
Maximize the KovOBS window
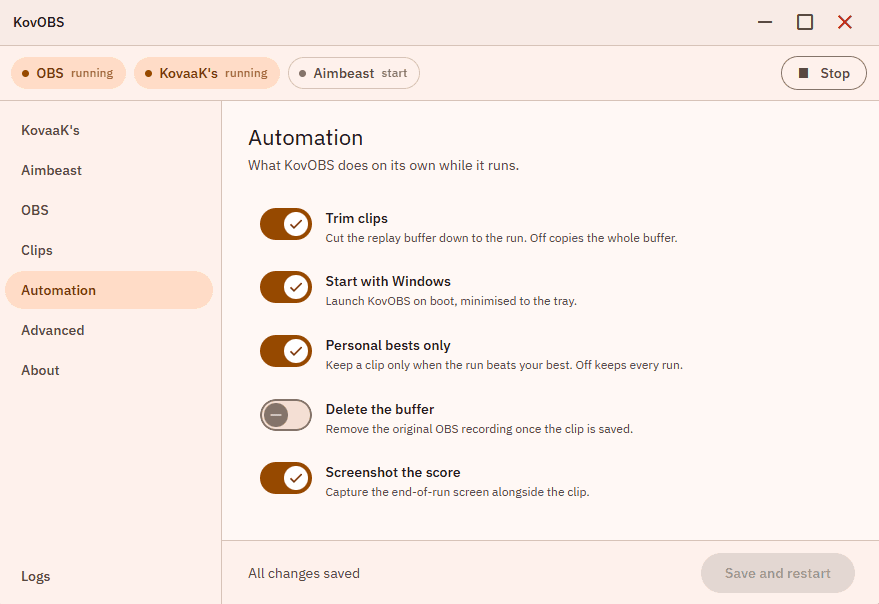pyautogui.click(x=805, y=22)
